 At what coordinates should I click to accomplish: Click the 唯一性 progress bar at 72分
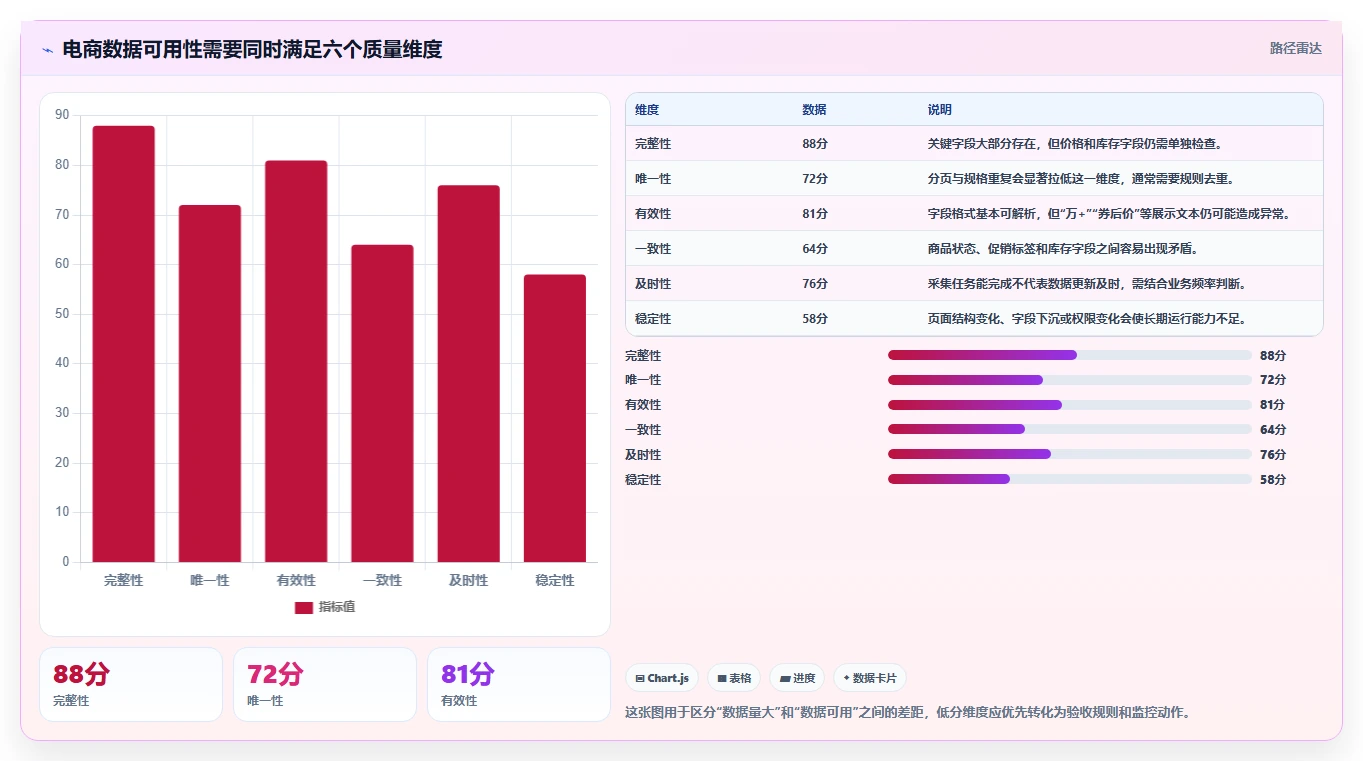1070,380
